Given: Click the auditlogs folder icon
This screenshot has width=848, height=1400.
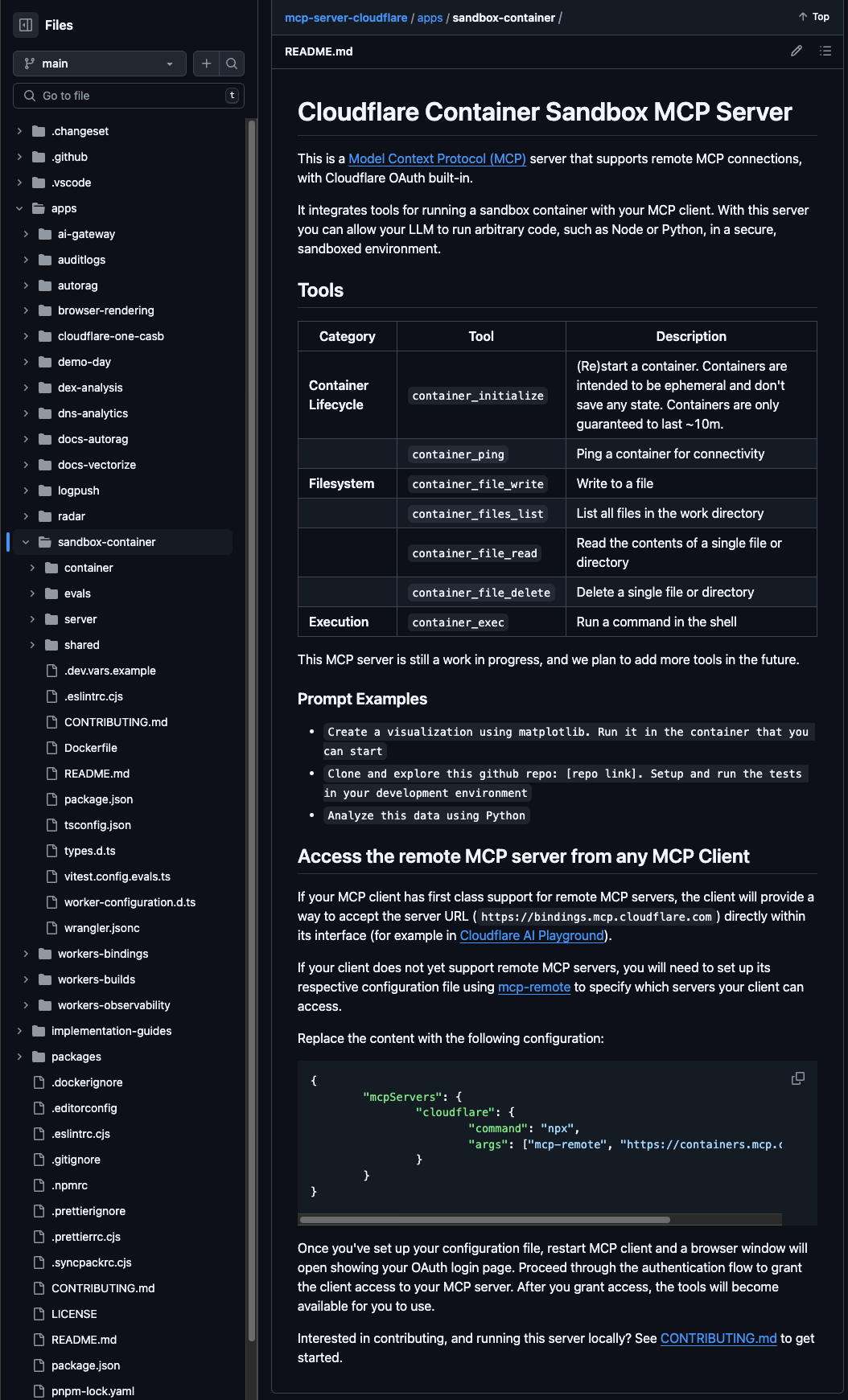Looking at the screenshot, I should (45, 260).
